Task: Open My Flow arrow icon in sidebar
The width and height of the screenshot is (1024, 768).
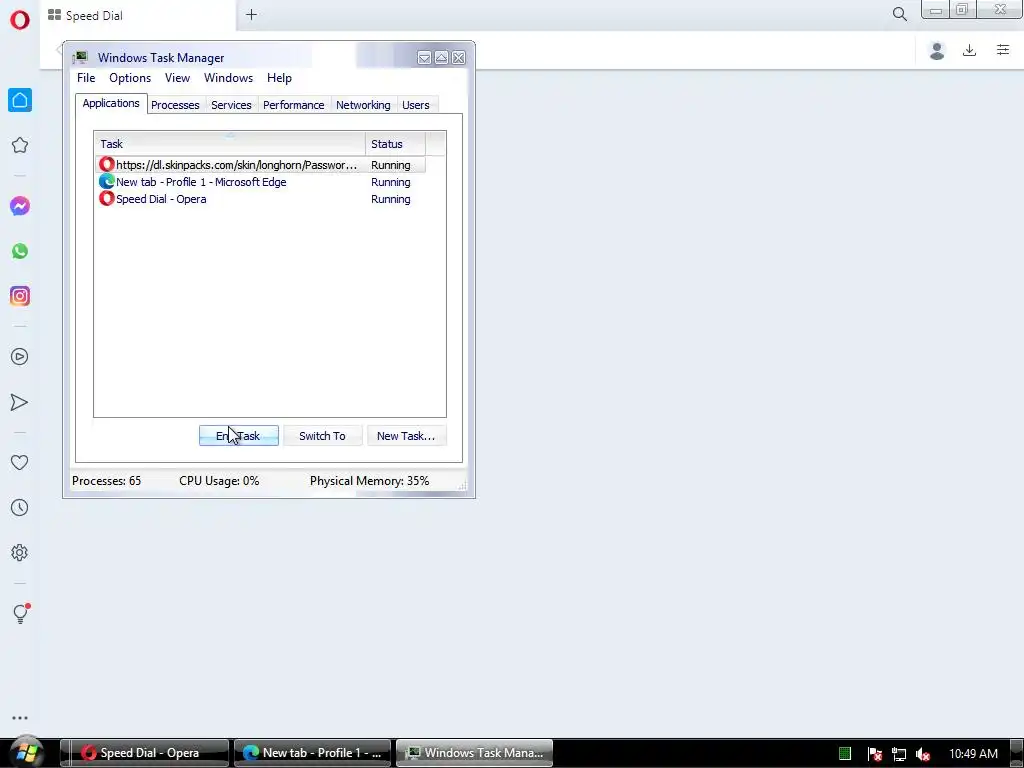Action: (x=20, y=402)
